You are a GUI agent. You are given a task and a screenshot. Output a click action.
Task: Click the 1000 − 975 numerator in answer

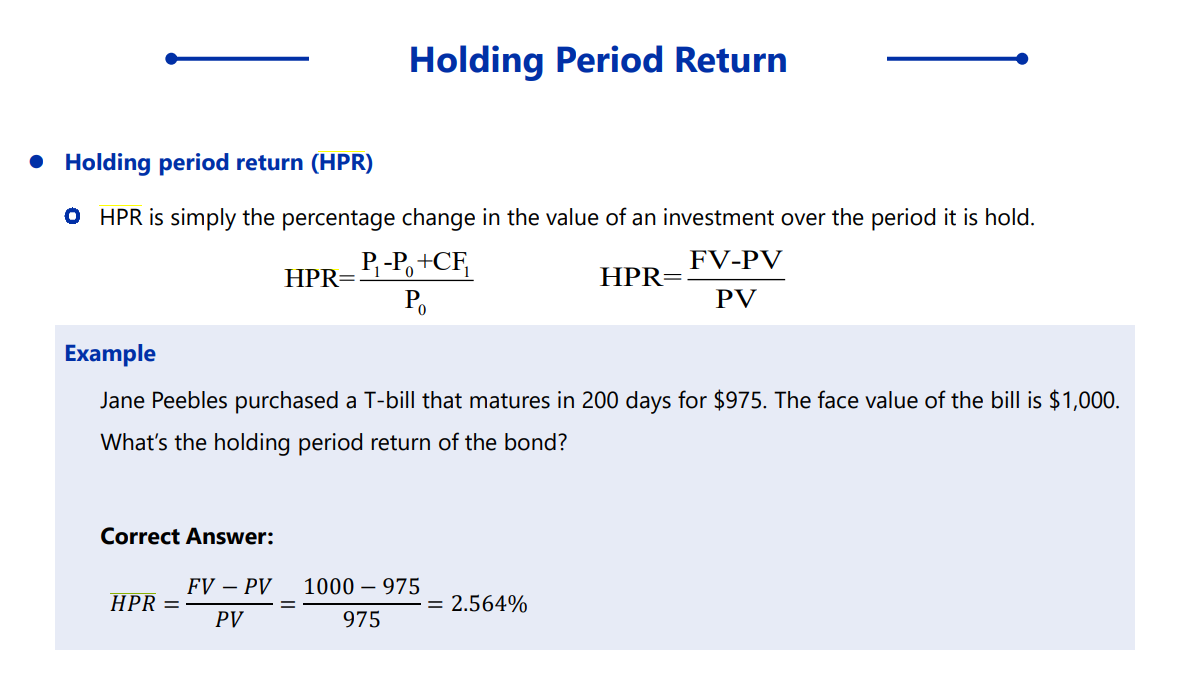(x=361, y=587)
